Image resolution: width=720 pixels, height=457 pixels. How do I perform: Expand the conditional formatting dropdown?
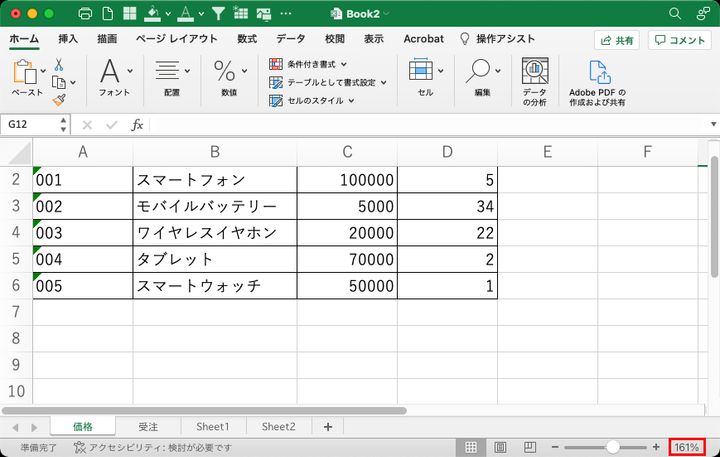tap(343, 64)
